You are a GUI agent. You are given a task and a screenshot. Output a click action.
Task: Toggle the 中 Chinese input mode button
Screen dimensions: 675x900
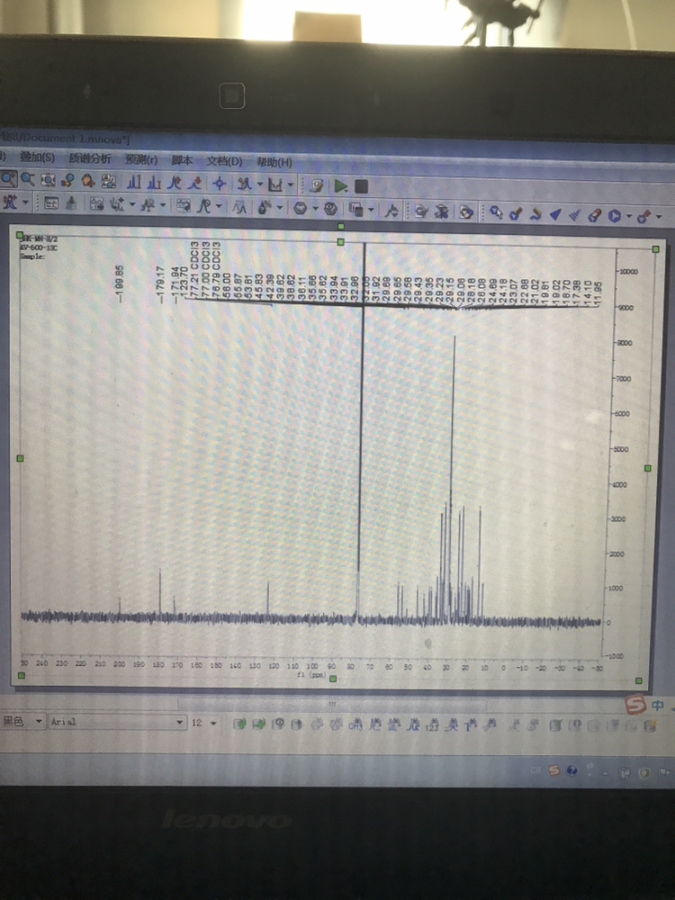click(658, 705)
